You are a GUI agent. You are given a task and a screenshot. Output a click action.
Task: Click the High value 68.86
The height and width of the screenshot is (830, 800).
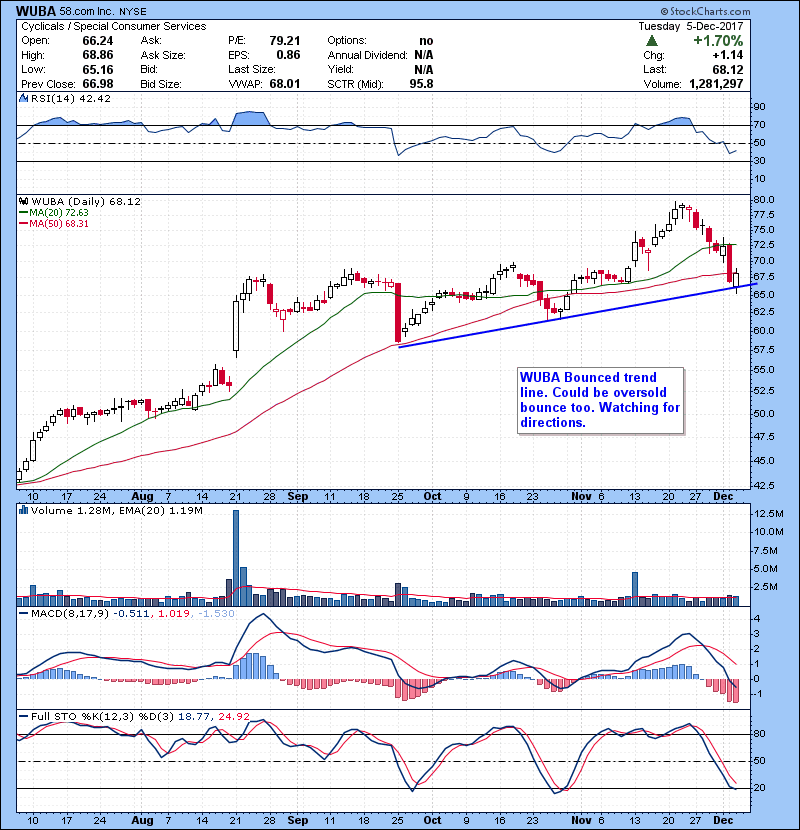tap(97, 55)
